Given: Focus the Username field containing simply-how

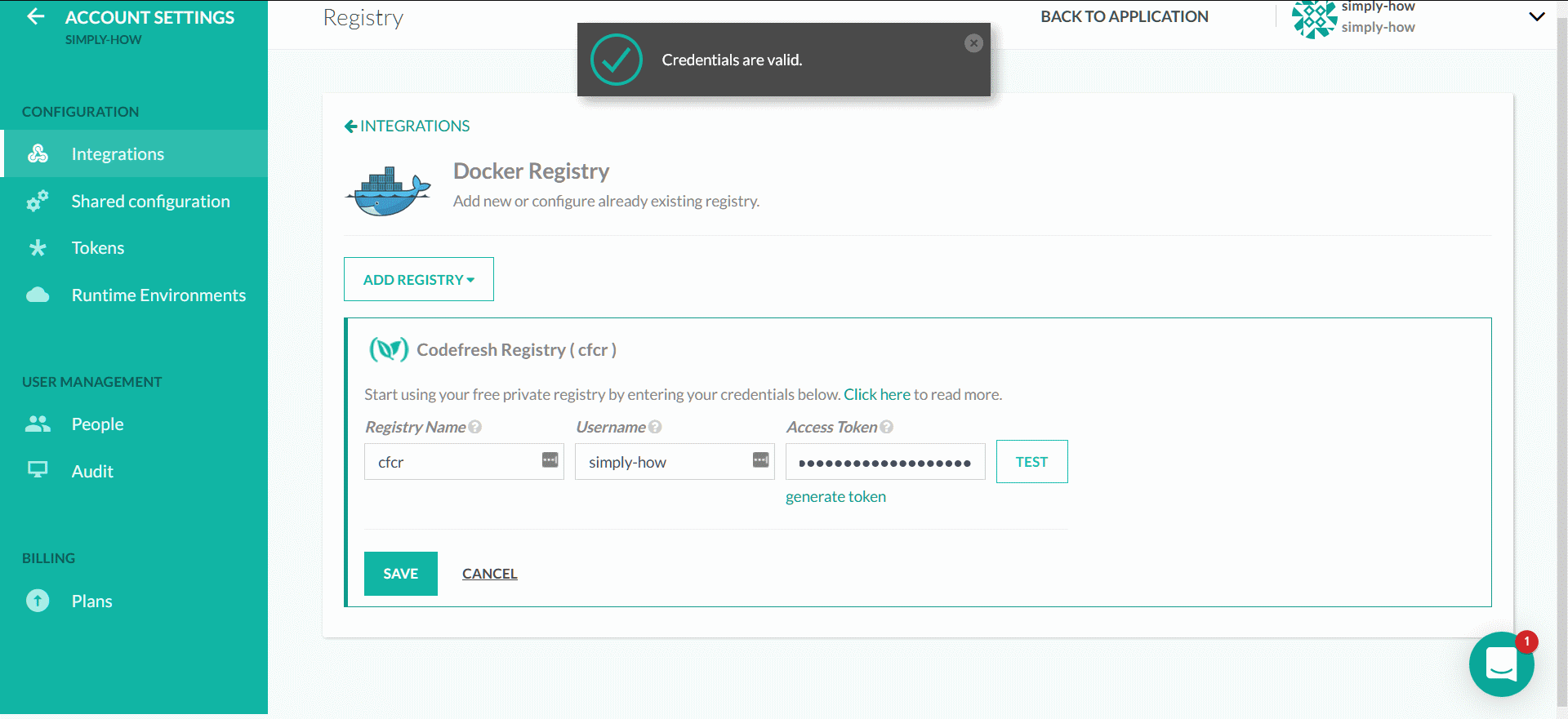Looking at the screenshot, I should click(x=675, y=462).
